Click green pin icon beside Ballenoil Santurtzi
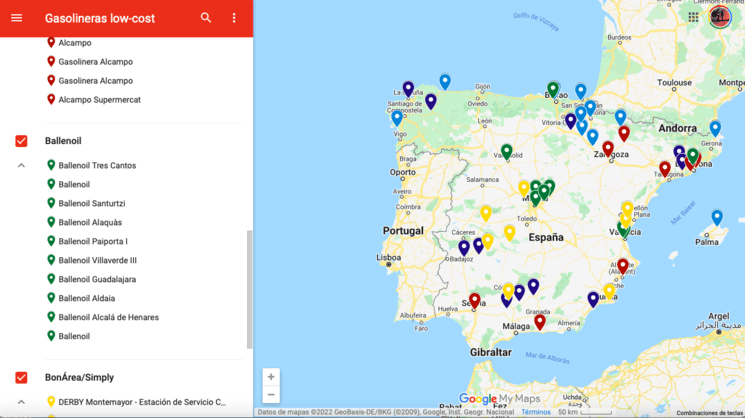 51,203
